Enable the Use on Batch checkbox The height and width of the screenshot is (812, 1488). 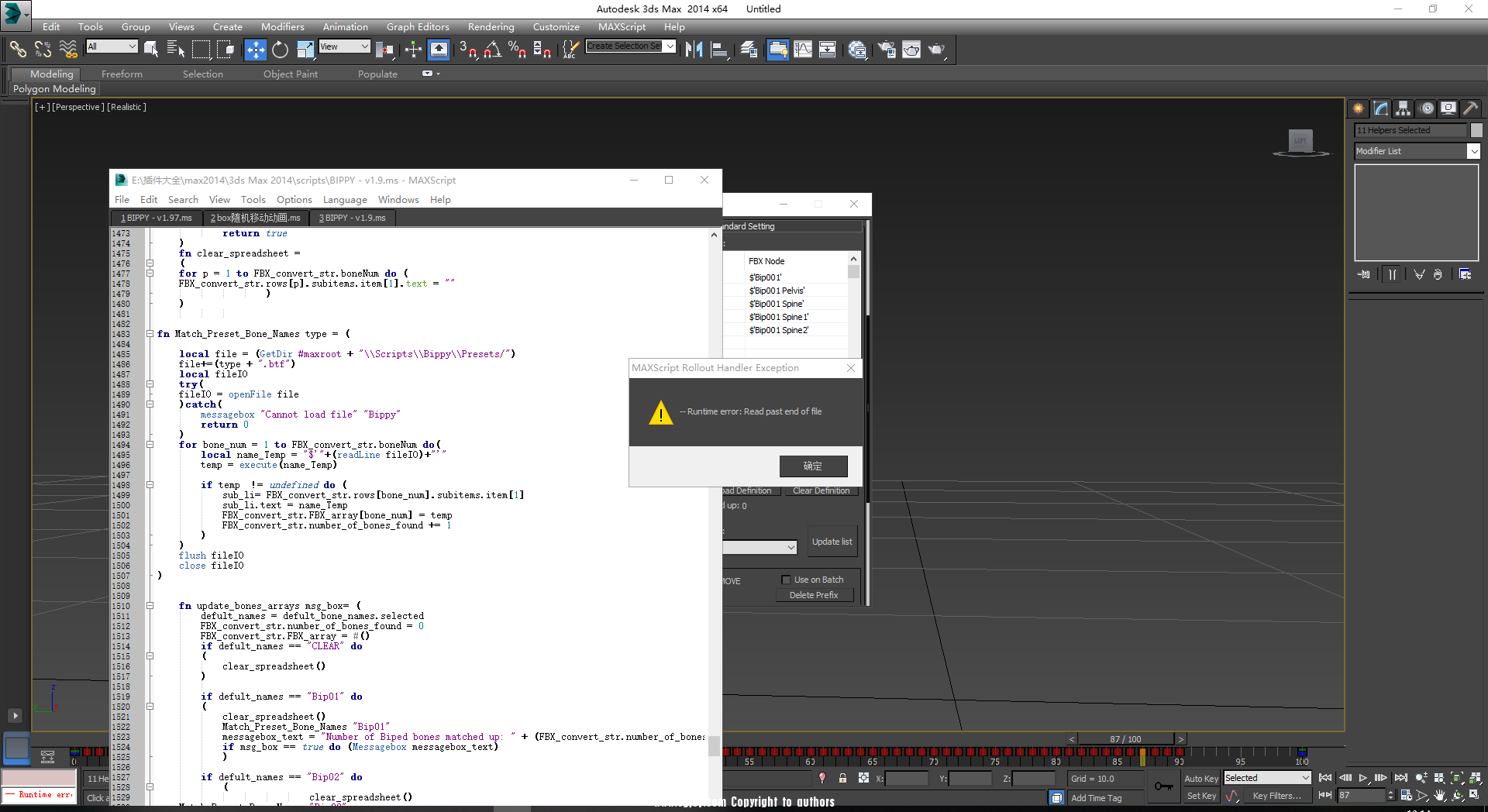click(x=786, y=580)
